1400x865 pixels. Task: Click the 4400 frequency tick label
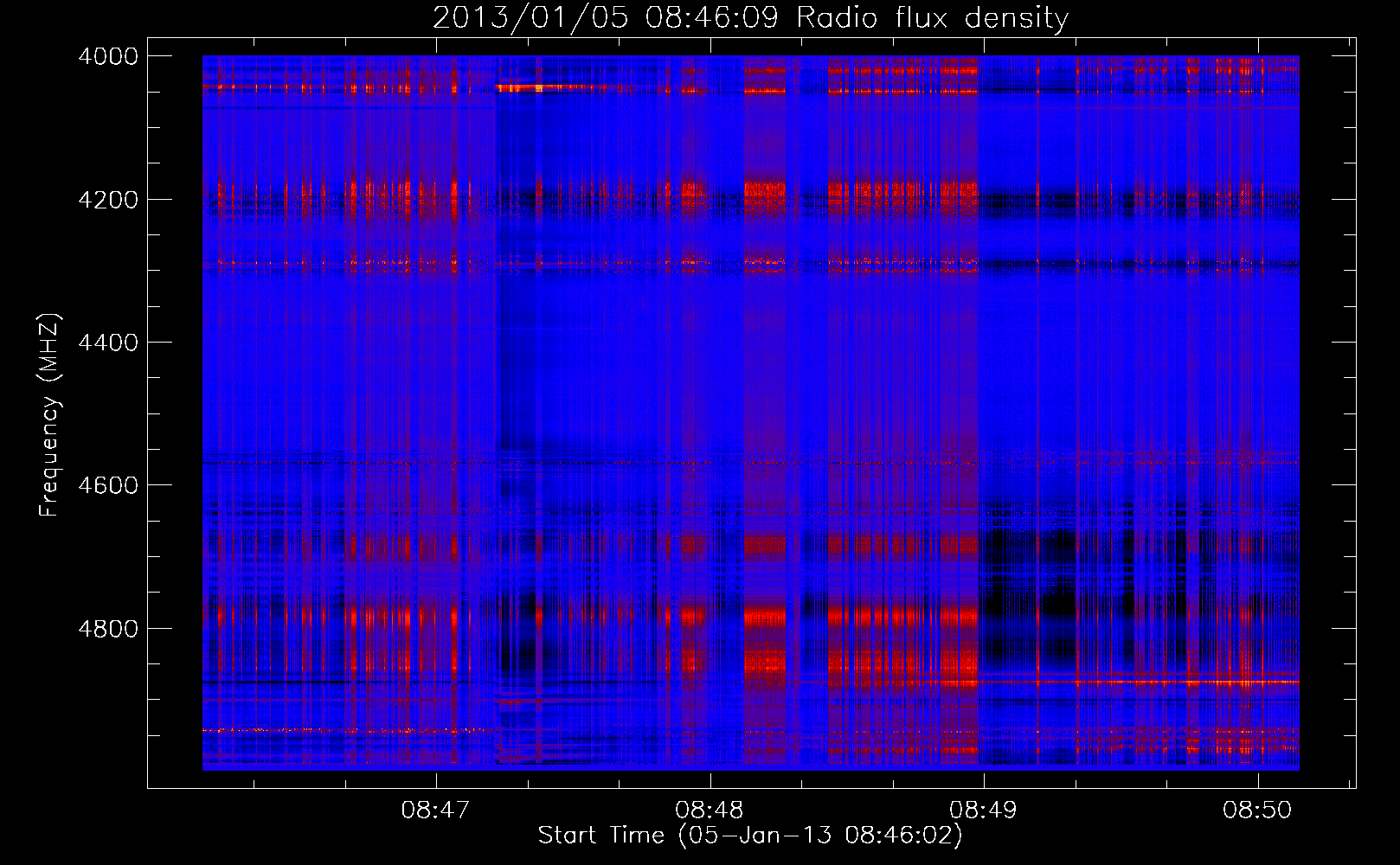pyautogui.click(x=108, y=343)
